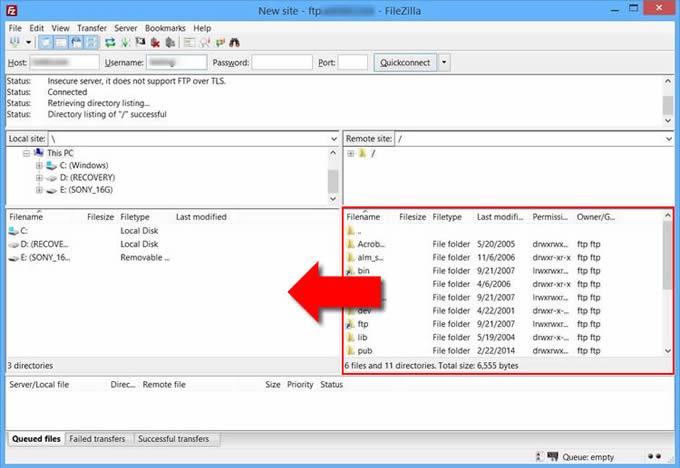Screen dimensions: 680x468
Task: Switch to the Failed transfers tab
Action: tap(97, 439)
